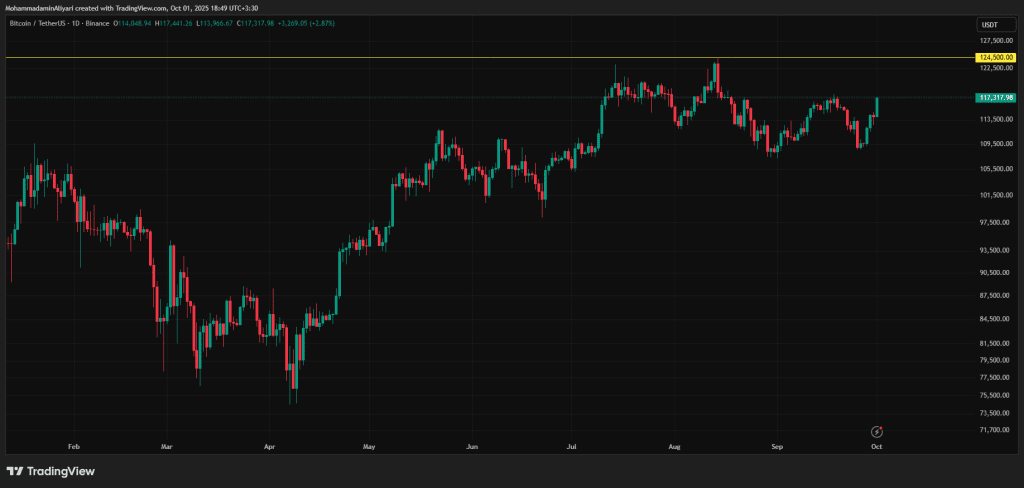Click the Feb label on time axis
Viewport: 1024px width, 488px height.
[73, 447]
